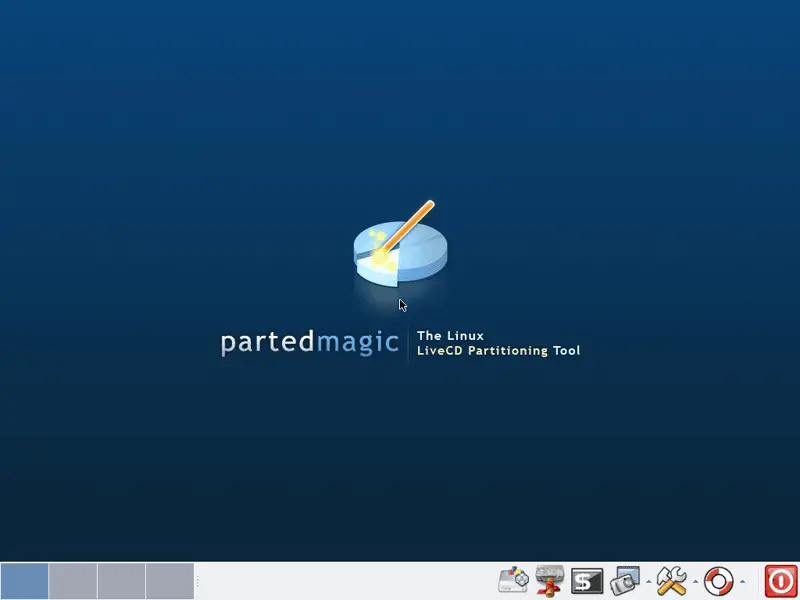Image resolution: width=800 pixels, height=600 pixels.
Task: Launch the Partition Editor disk icon
Action: [513, 581]
